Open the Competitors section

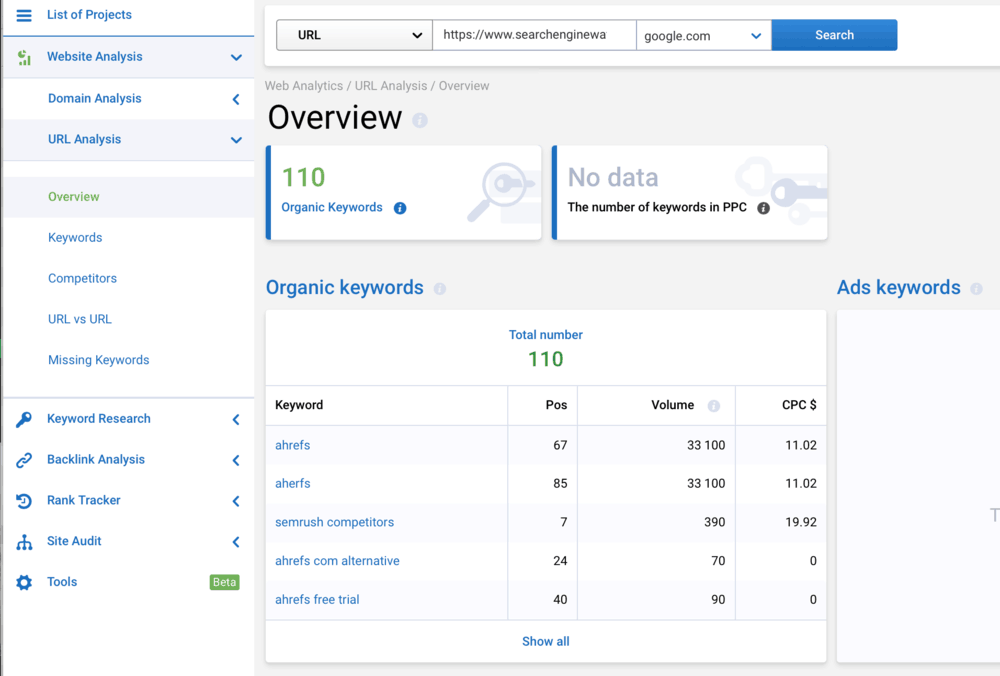[x=82, y=278]
